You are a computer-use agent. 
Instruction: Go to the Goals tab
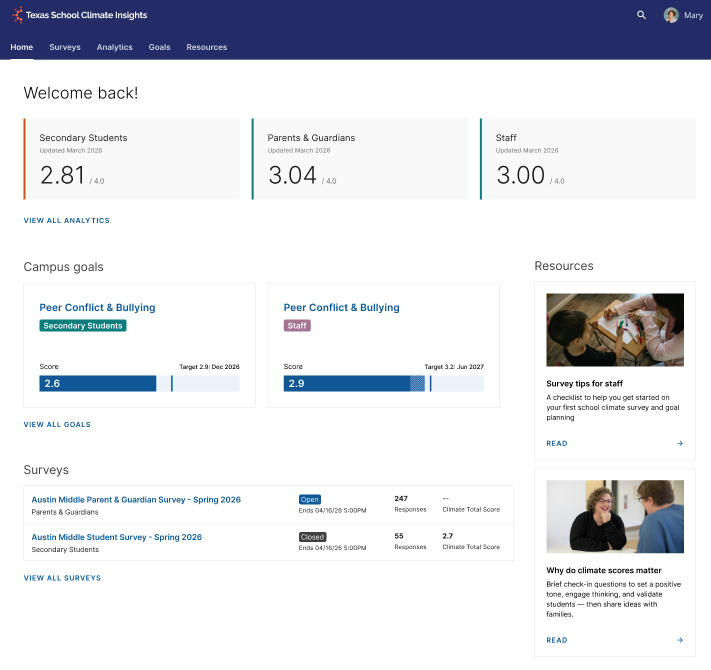tap(159, 47)
